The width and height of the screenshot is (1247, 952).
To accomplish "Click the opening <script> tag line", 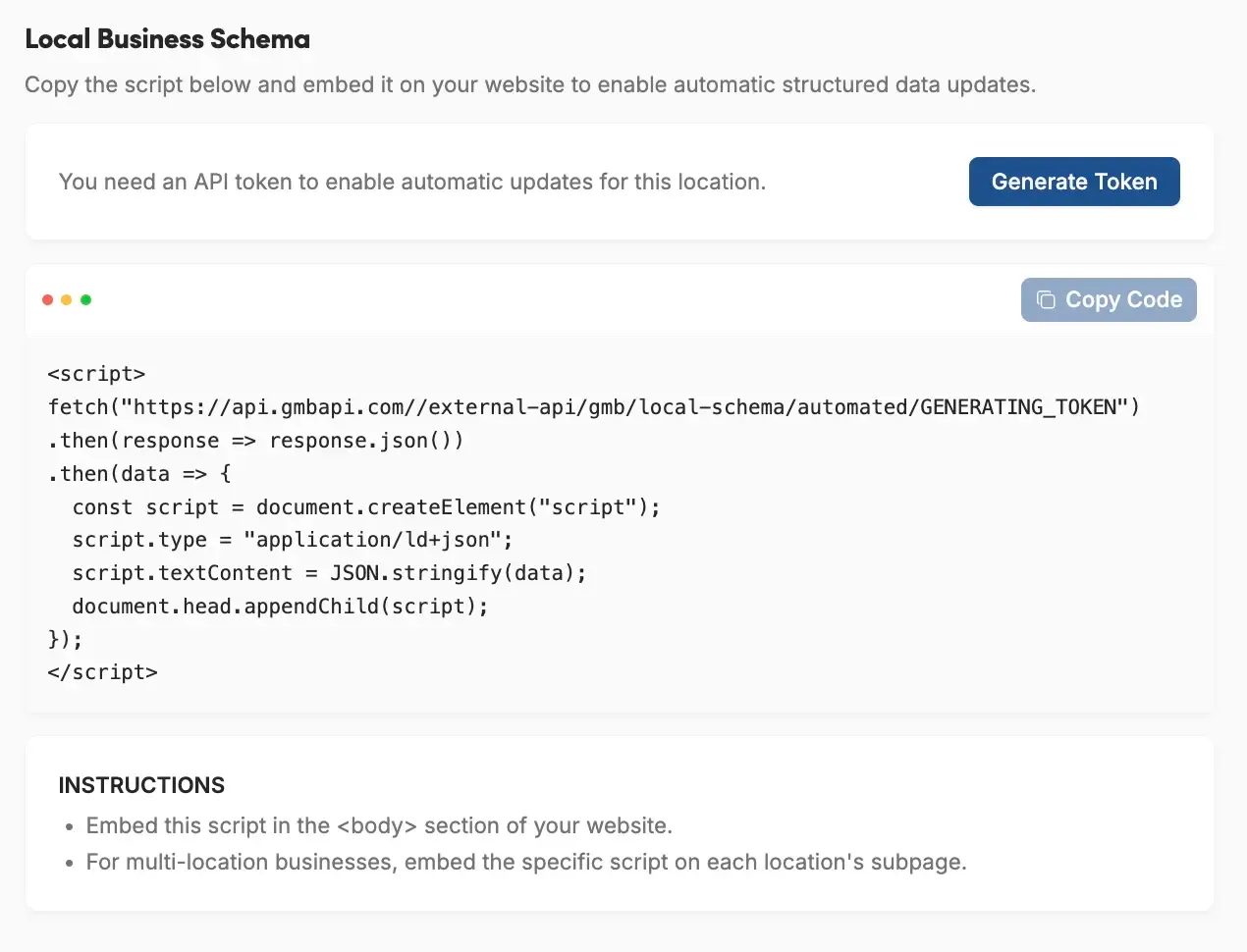I will (96, 374).
